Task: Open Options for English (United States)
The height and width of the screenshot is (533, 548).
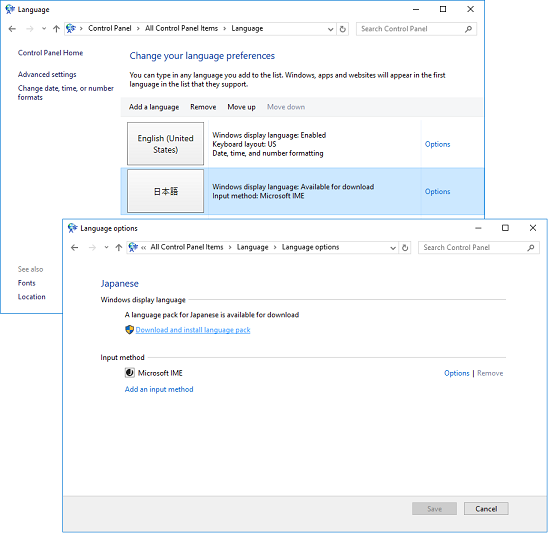Action: point(437,144)
